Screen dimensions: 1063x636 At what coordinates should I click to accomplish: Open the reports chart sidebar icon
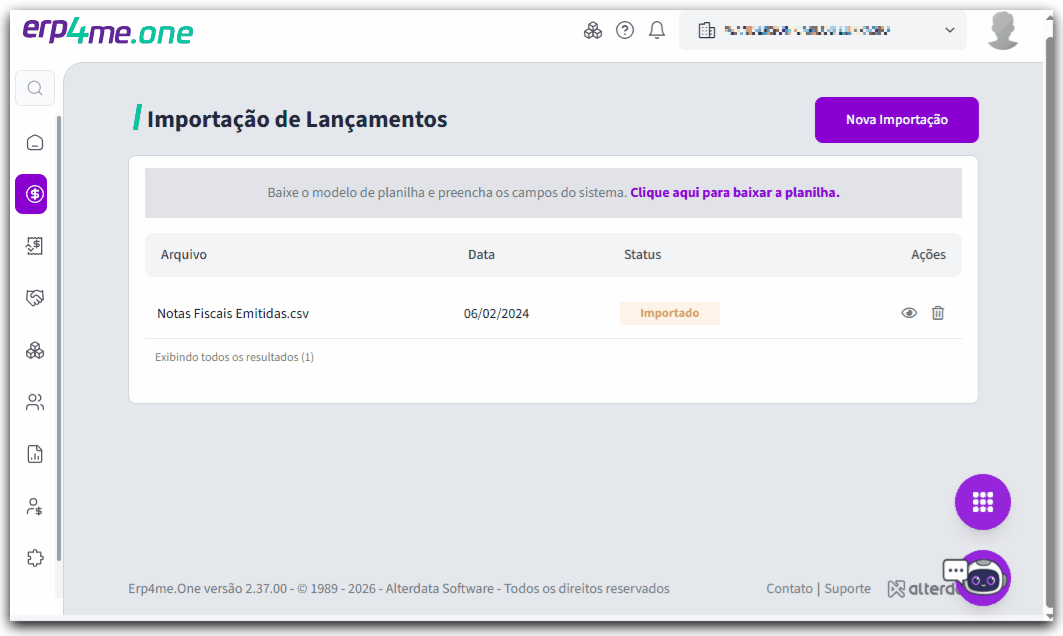[35, 454]
